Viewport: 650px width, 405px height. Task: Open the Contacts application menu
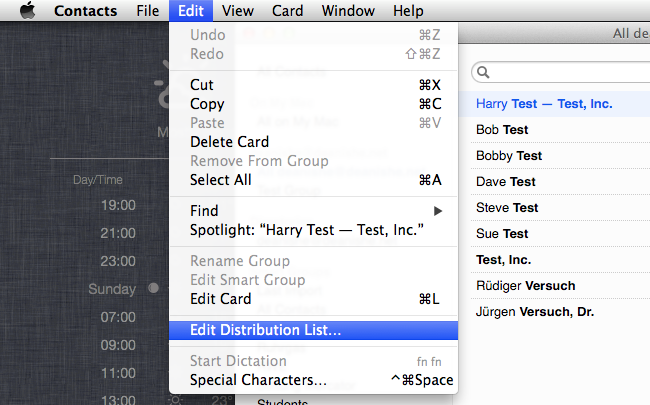(x=85, y=11)
